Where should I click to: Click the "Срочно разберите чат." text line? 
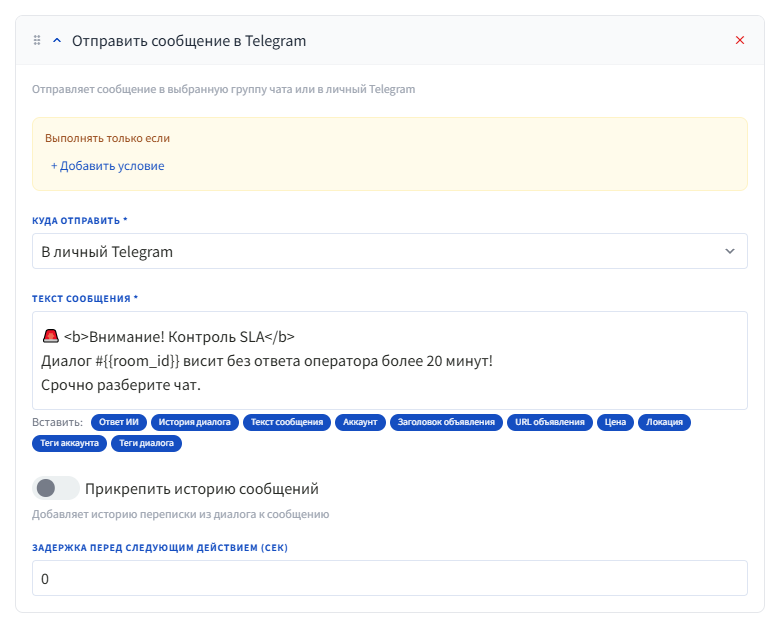tap(121, 385)
